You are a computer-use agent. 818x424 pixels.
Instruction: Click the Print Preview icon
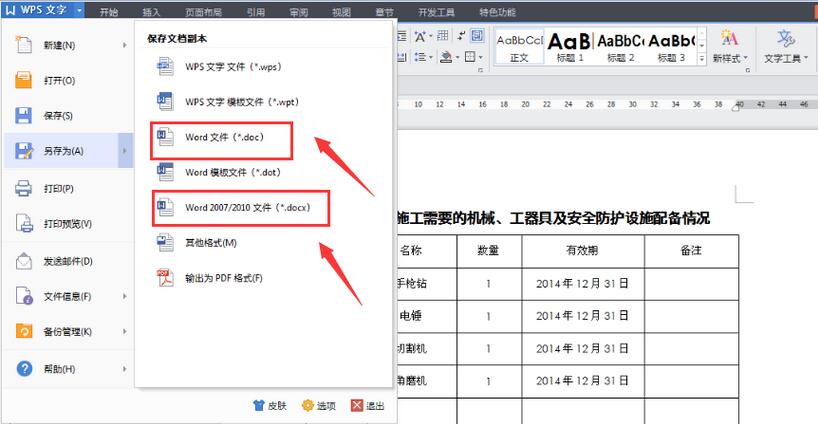point(24,223)
